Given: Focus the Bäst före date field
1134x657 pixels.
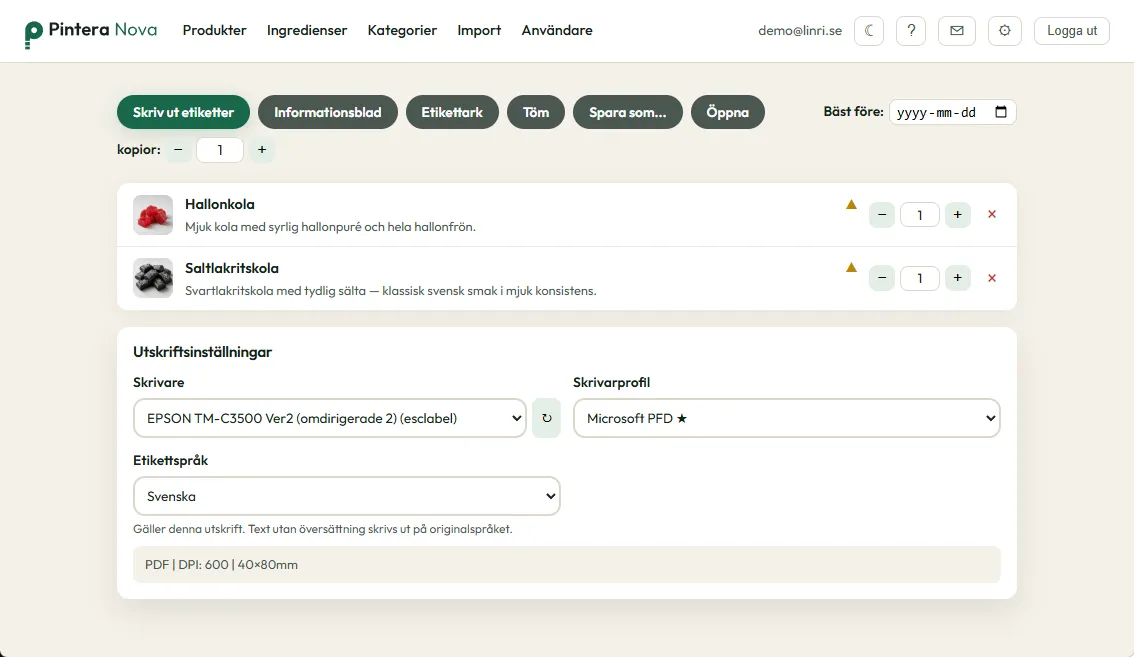Looking at the screenshot, I should coord(952,112).
